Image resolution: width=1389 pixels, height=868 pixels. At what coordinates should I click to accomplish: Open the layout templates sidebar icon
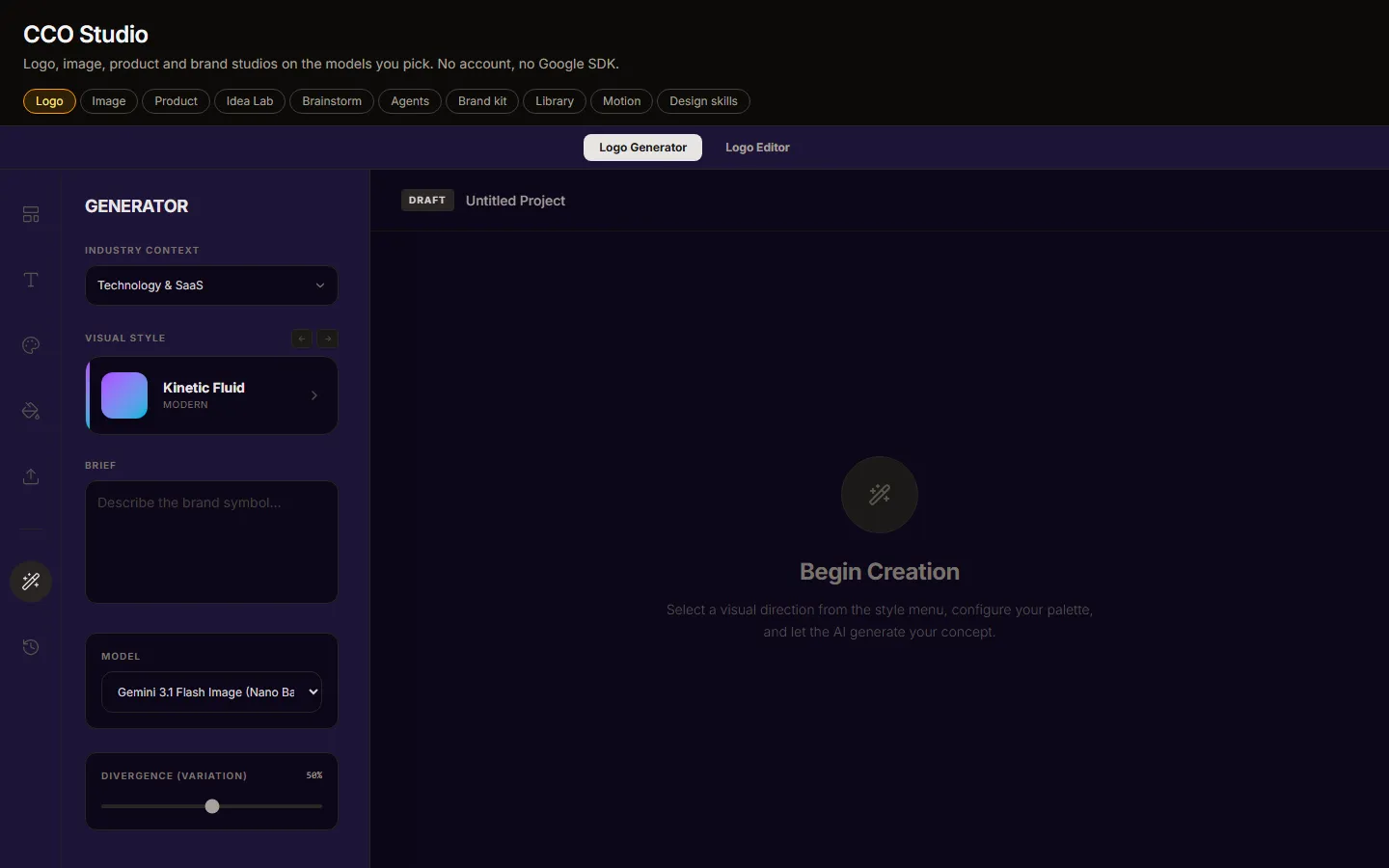coord(31,214)
